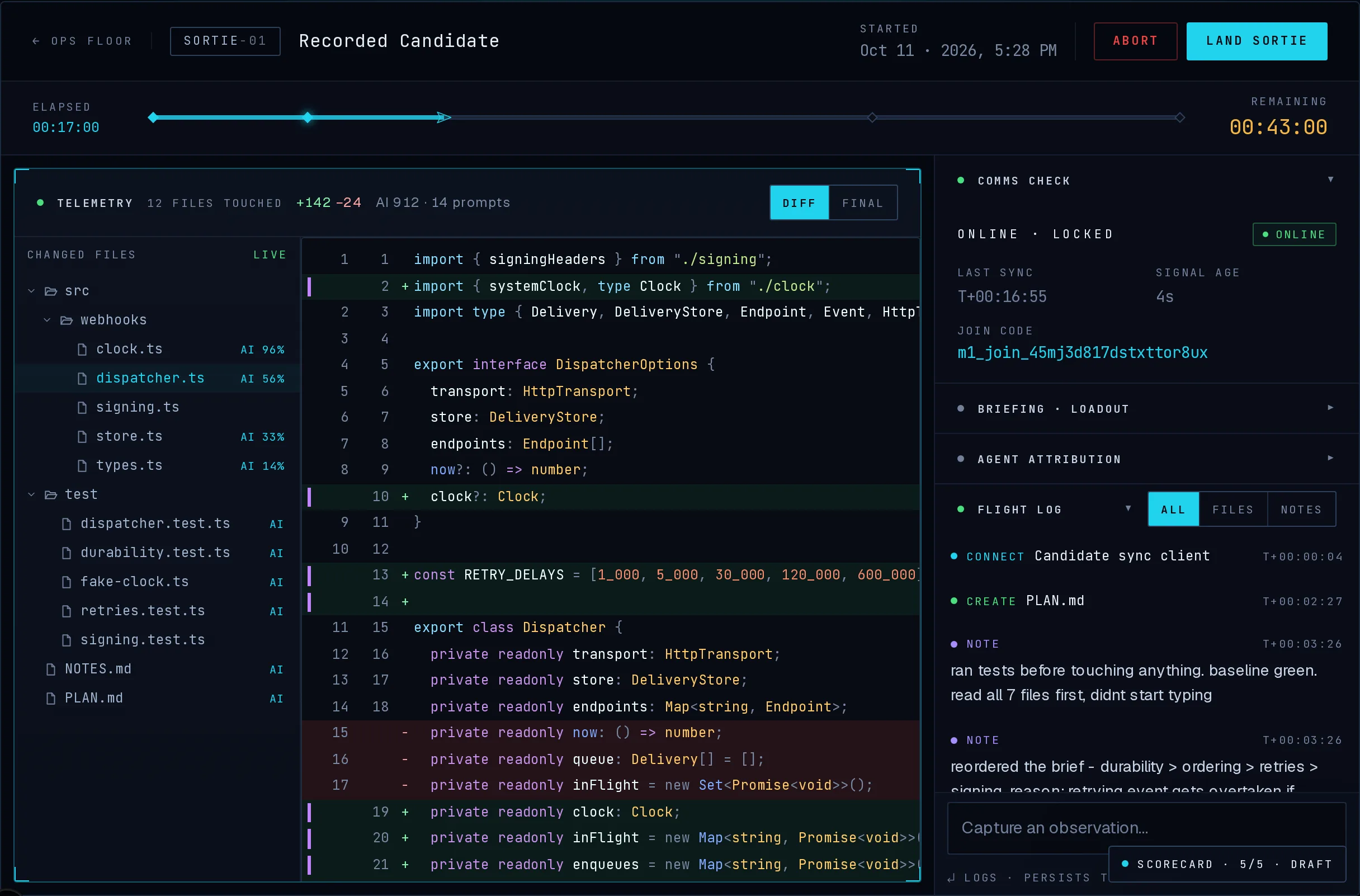1360x896 pixels.
Task: Expand the Briefing · Loadout section
Action: tap(1330, 408)
